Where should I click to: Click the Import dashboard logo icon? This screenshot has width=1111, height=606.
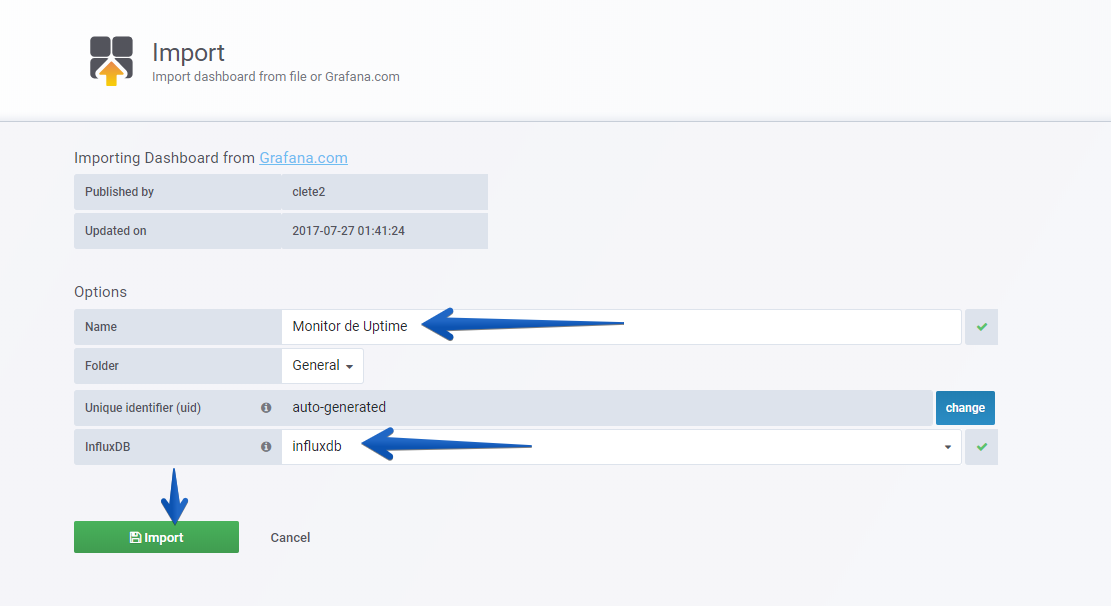tap(111, 61)
